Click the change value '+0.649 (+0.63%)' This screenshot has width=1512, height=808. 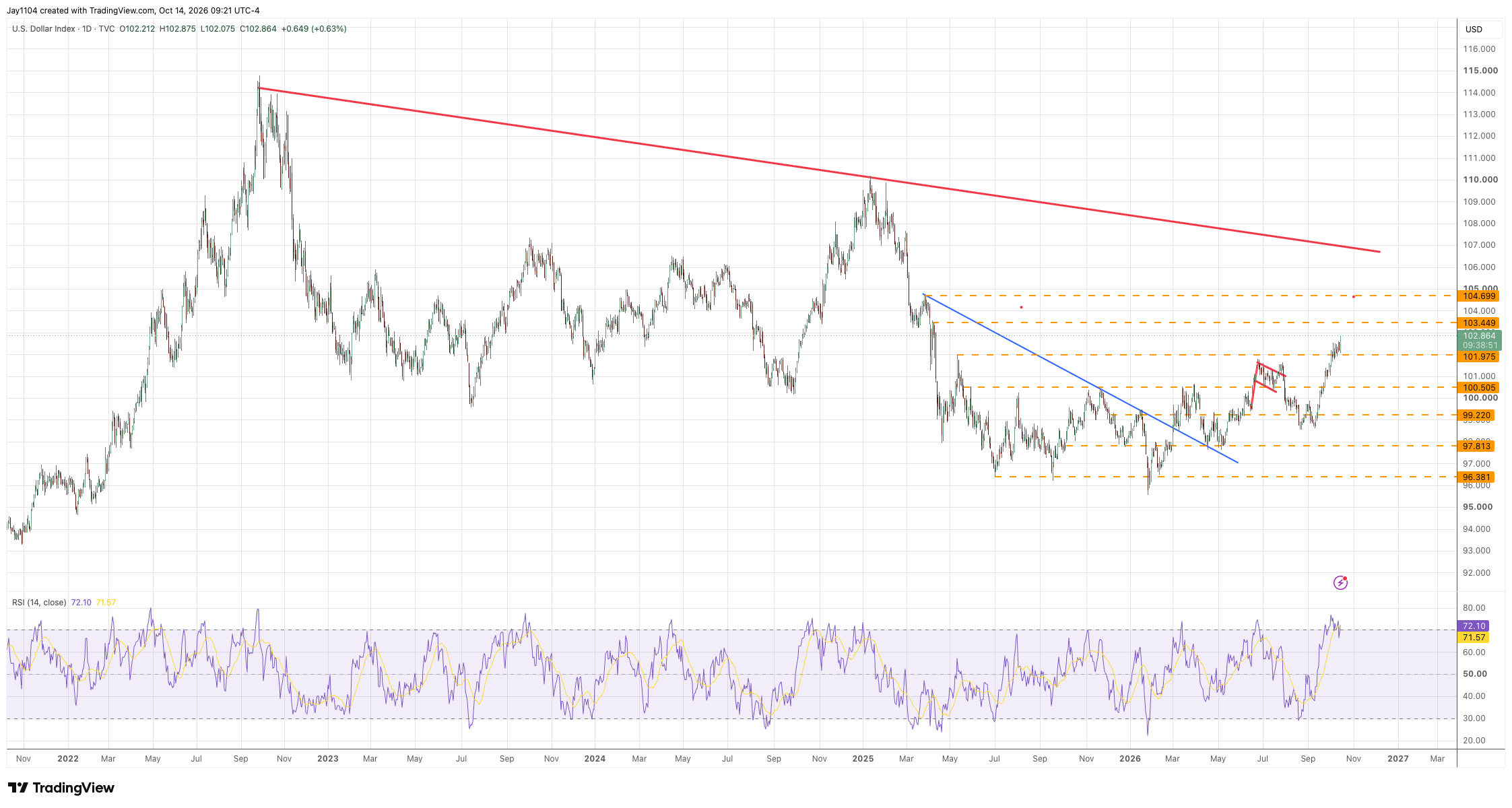click(314, 29)
